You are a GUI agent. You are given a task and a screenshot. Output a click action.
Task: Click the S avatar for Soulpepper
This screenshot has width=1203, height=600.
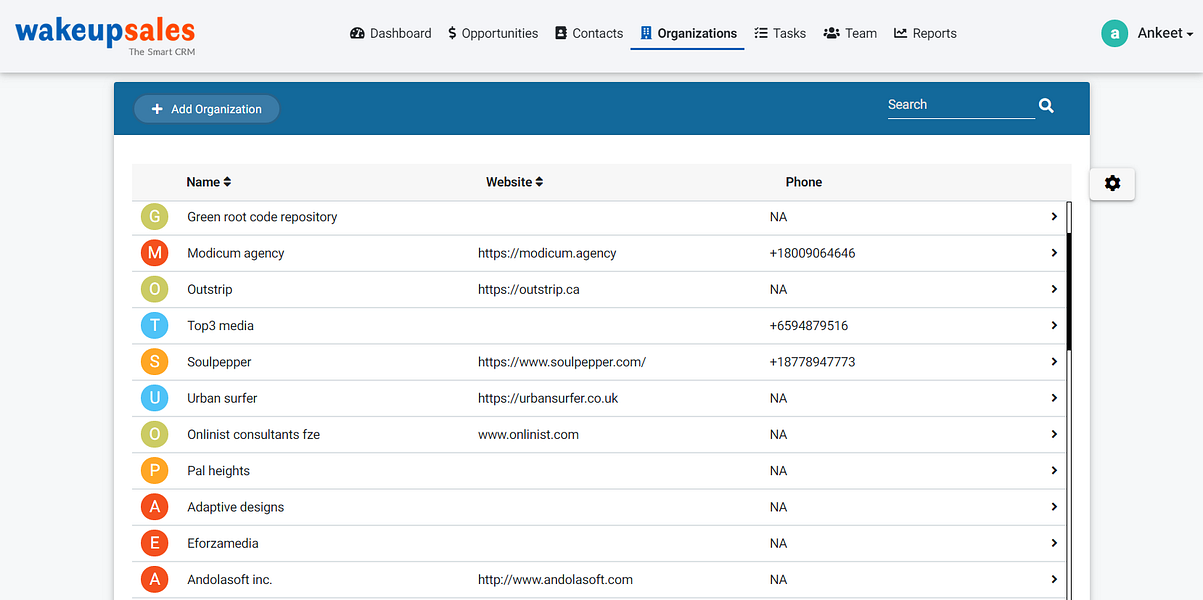(x=154, y=362)
